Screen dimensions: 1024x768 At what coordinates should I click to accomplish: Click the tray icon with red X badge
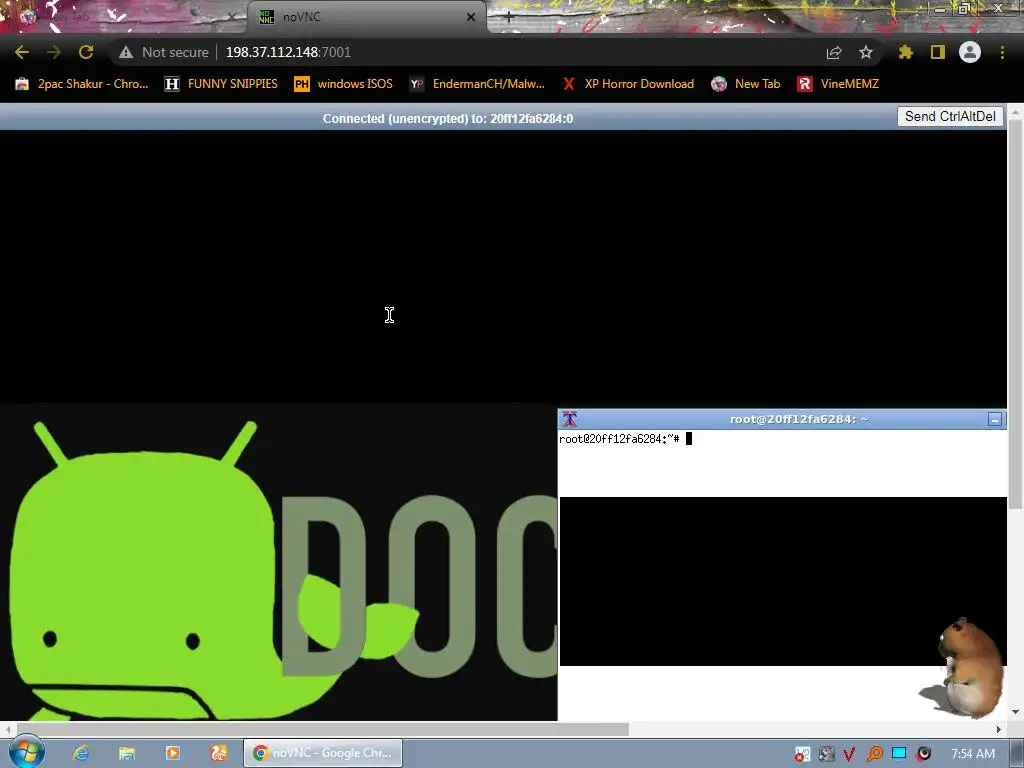[802, 754]
